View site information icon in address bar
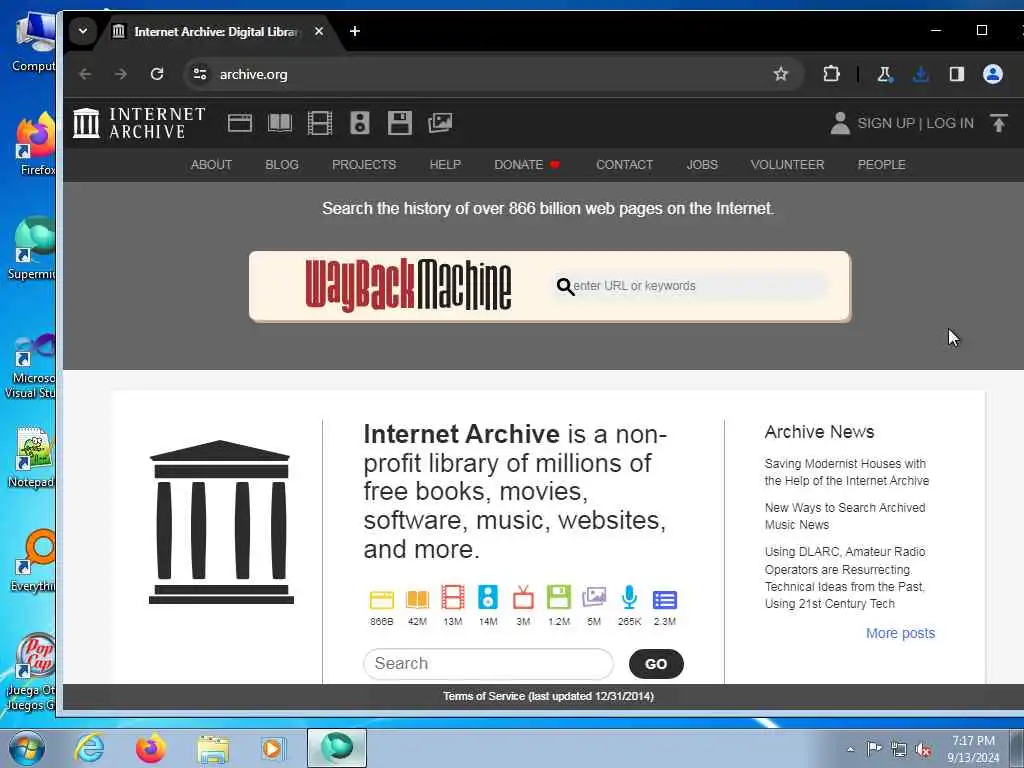 point(200,74)
